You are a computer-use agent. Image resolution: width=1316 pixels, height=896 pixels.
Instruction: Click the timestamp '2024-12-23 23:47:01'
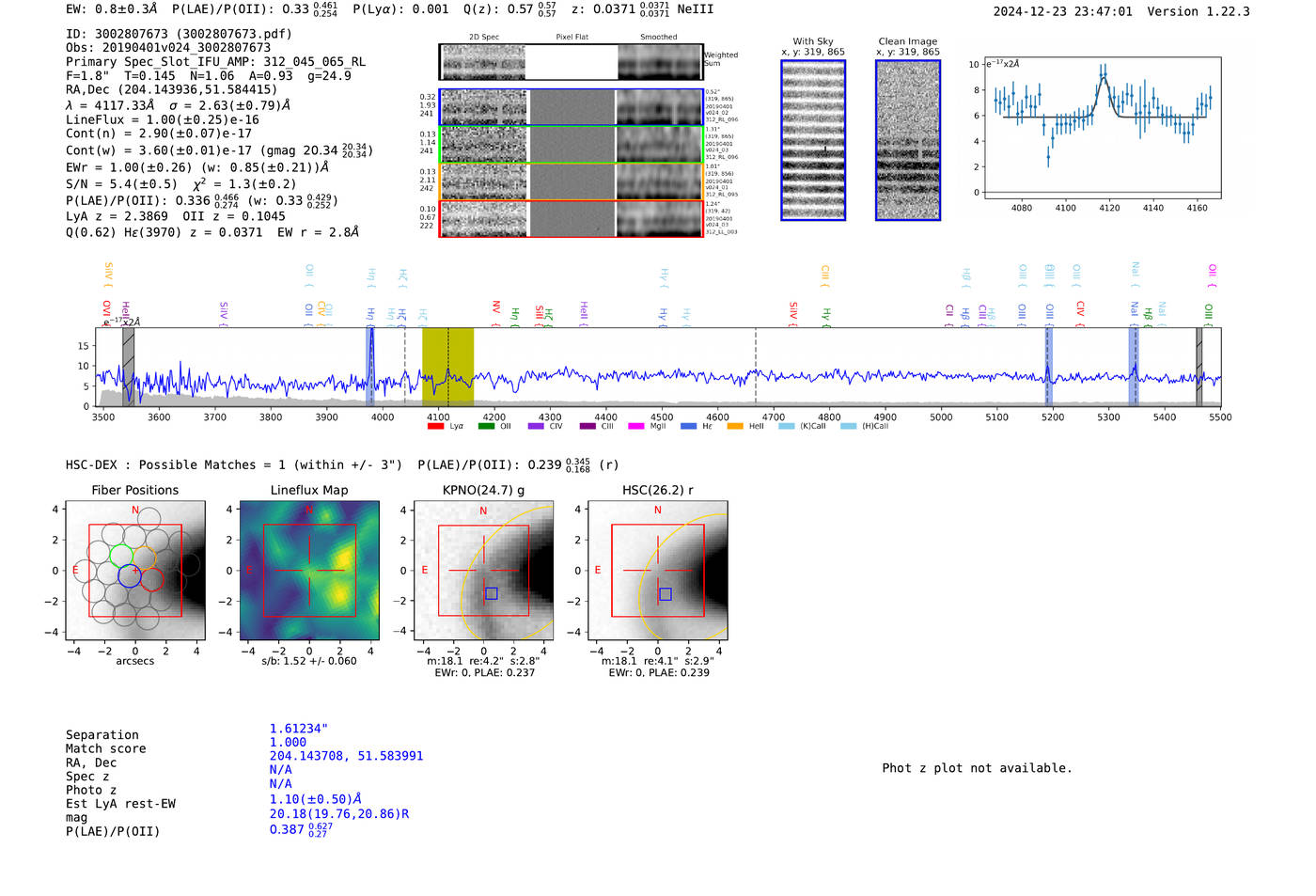click(x=1063, y=12)
